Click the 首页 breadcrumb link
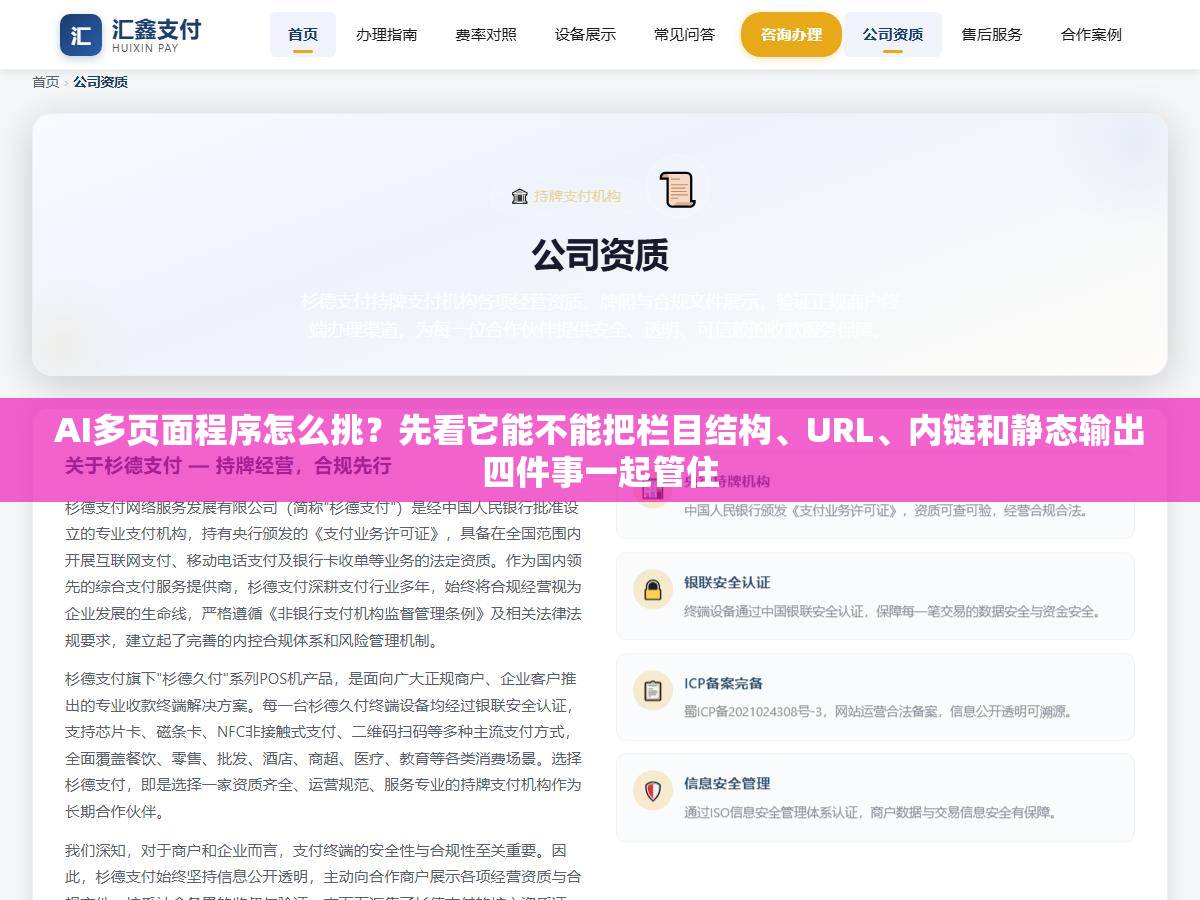The height and width of the screenshot is (900, 1200). point(46,82)
